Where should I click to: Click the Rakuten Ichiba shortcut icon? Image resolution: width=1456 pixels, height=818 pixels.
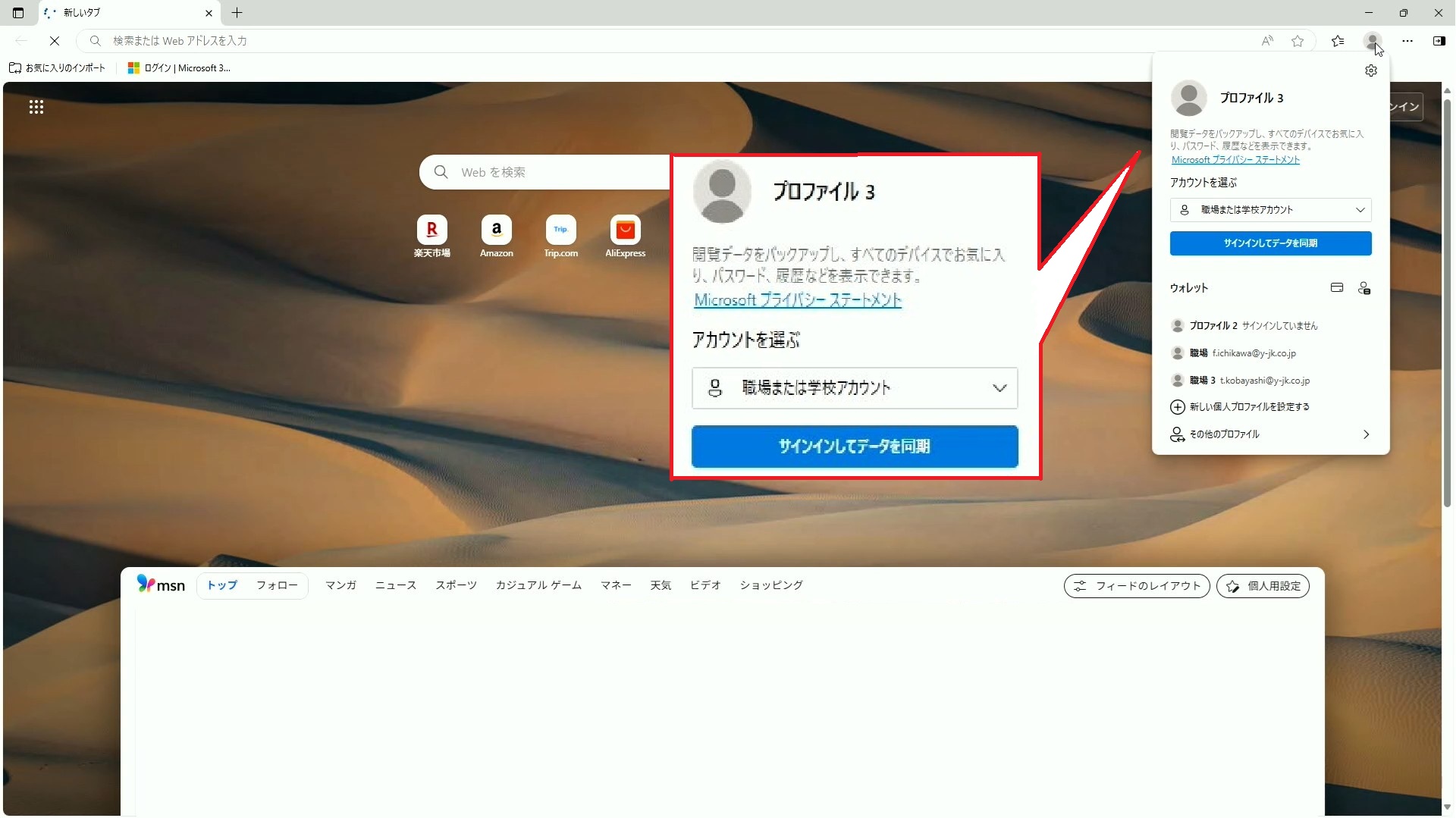(431, 230)
